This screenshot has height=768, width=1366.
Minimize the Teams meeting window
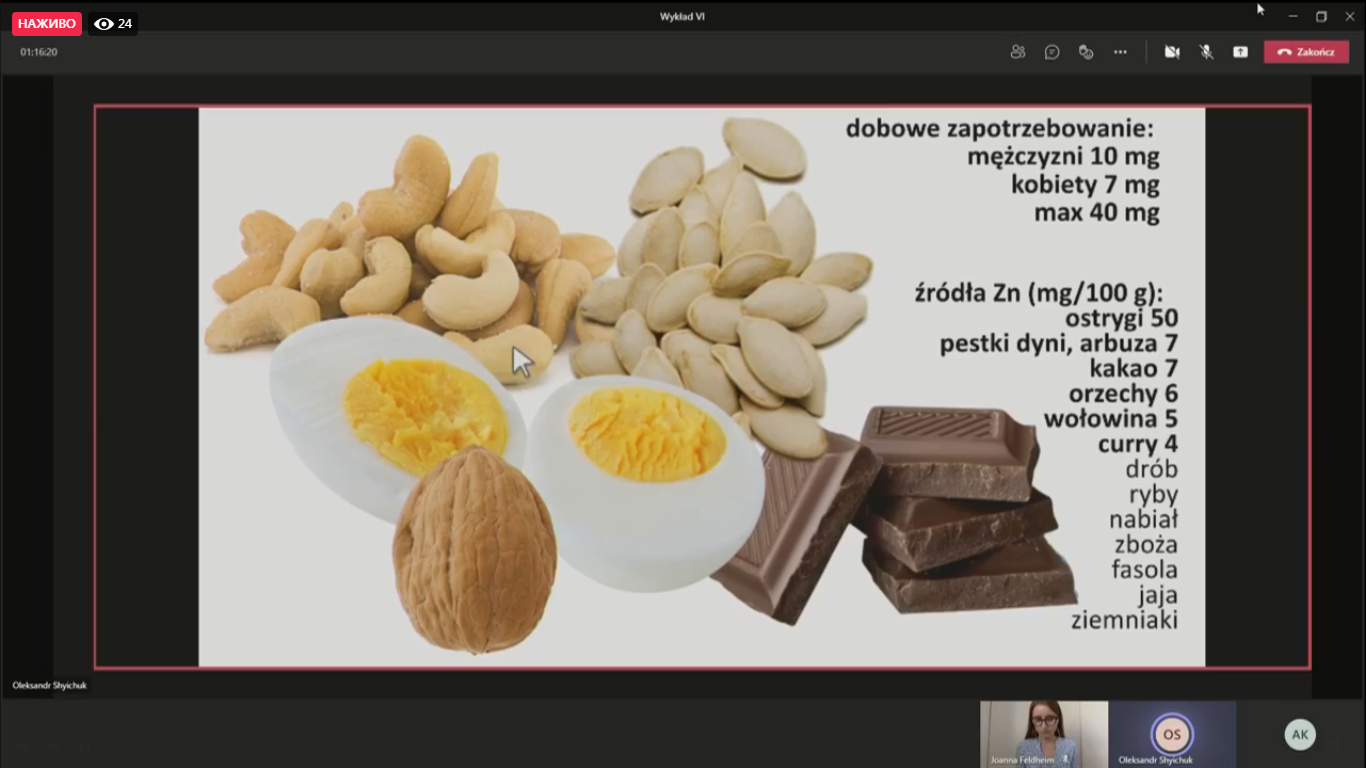point(1293,16)
